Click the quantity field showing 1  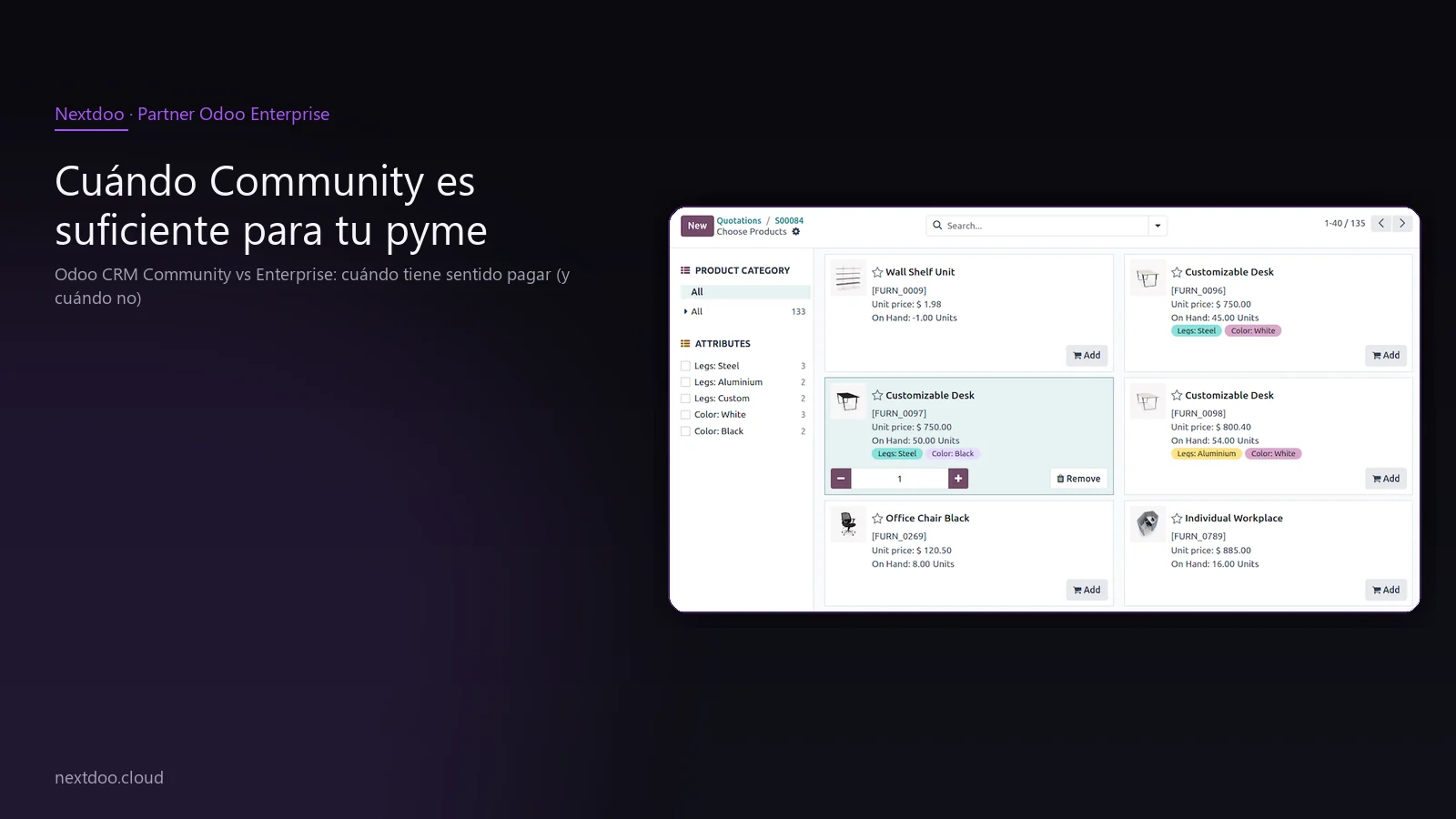[900, 479]
